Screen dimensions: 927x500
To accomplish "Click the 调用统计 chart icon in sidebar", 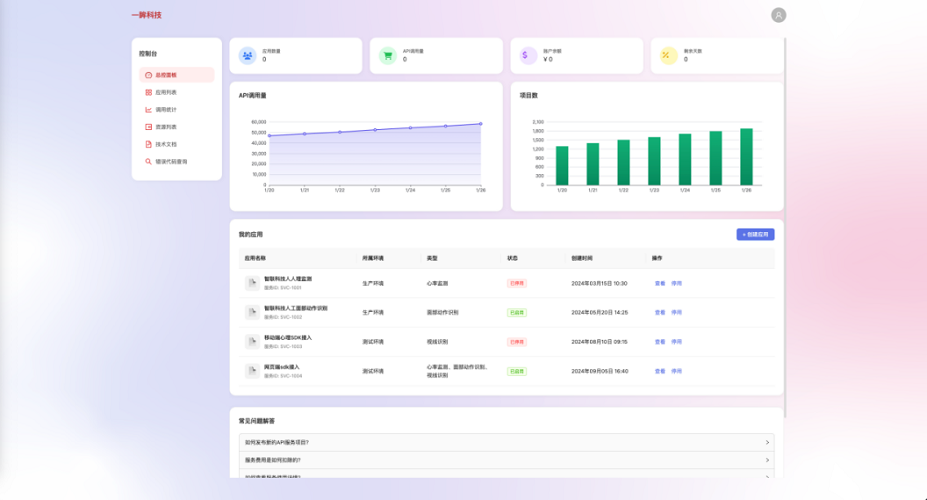I will pos(148,109).
